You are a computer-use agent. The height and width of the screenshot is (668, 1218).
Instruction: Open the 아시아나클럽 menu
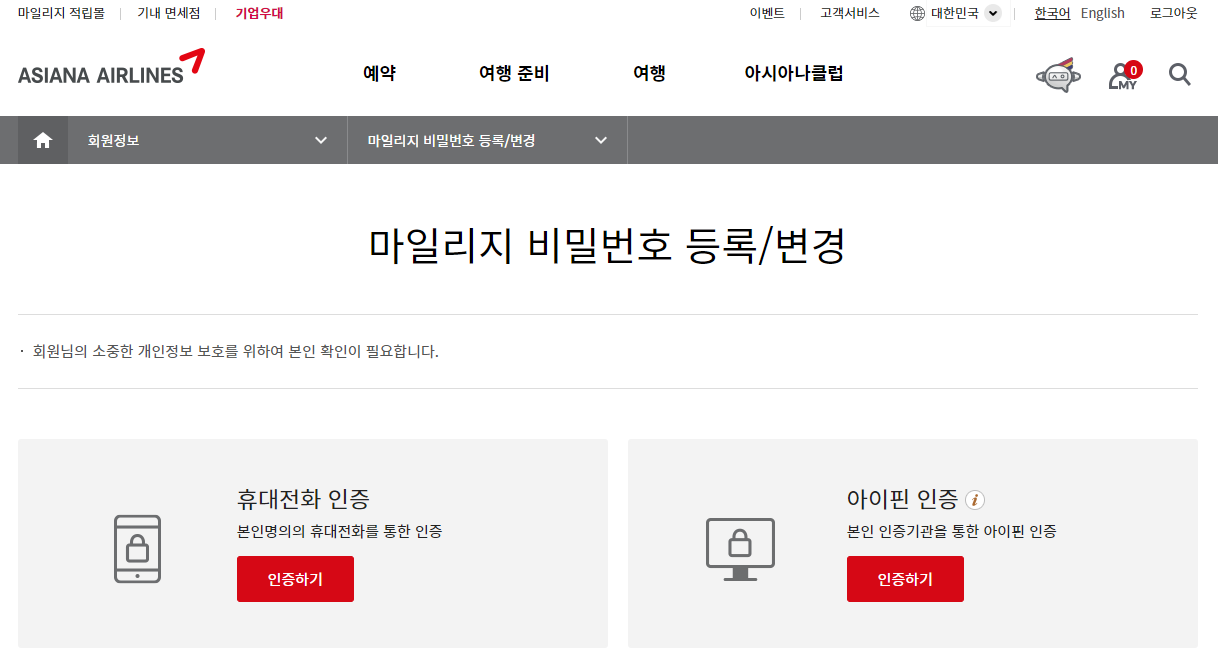795,73
